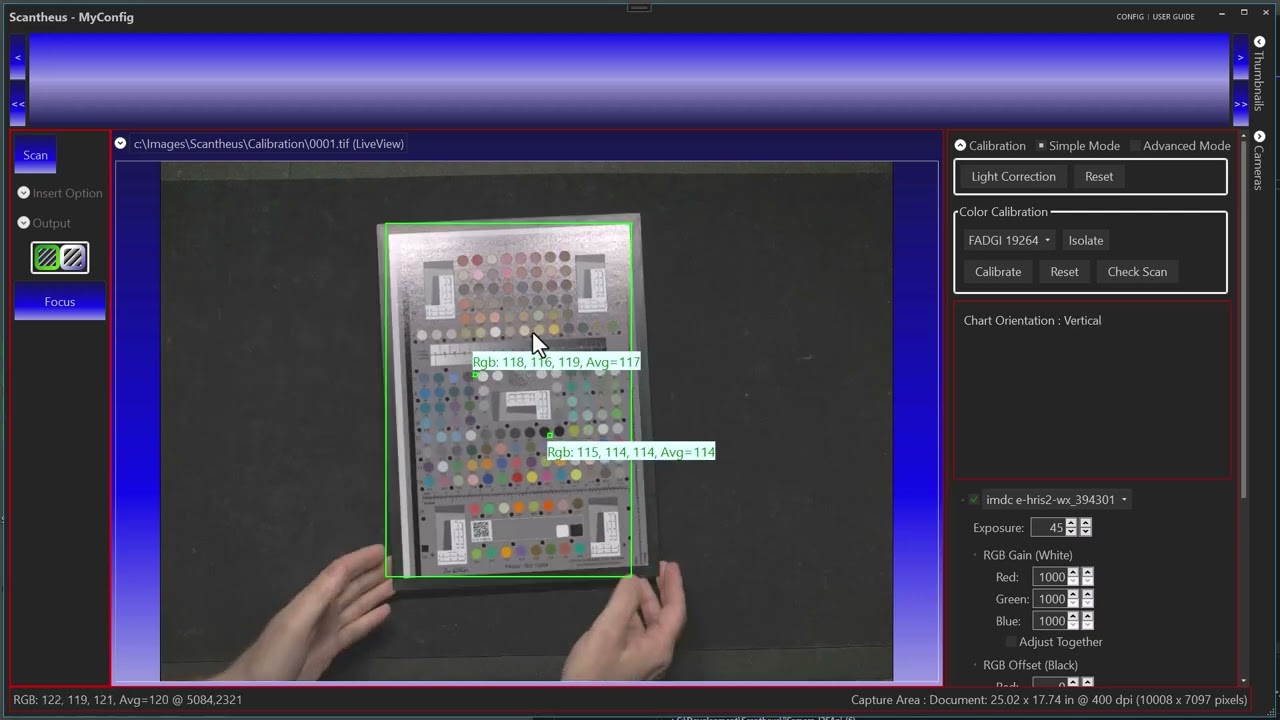Expand the Output section

coord(24,223)
